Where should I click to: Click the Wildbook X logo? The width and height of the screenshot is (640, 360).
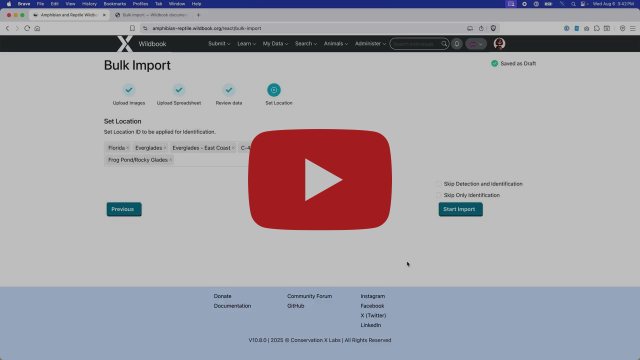click(124, 44)
